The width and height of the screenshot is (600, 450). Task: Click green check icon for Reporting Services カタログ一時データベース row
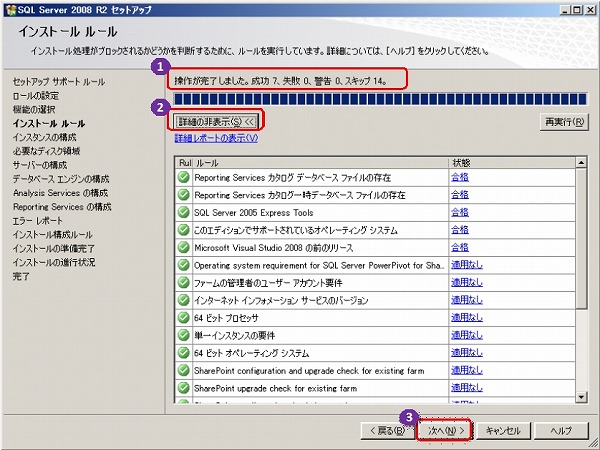coord(184,195)
